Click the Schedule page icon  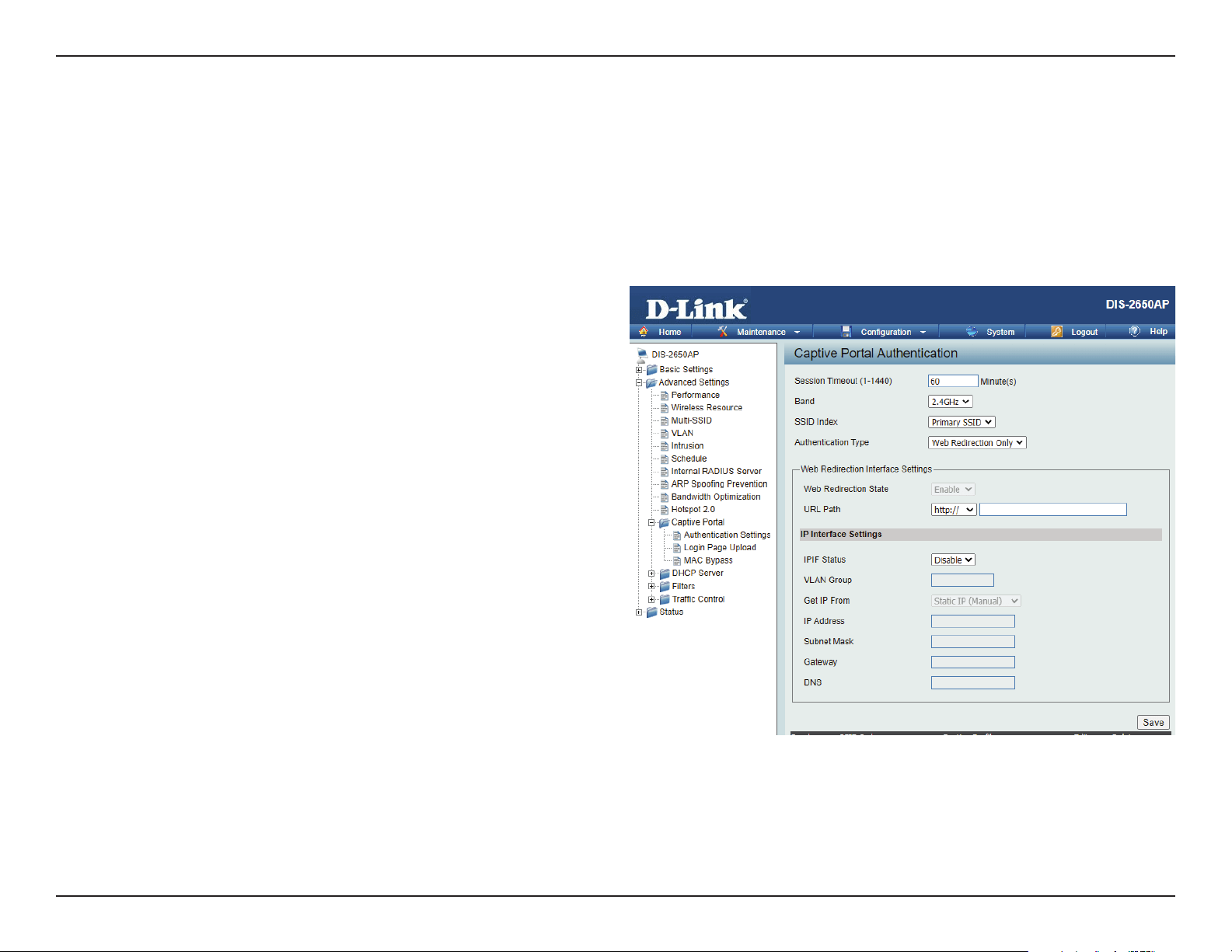click(665, 459)
